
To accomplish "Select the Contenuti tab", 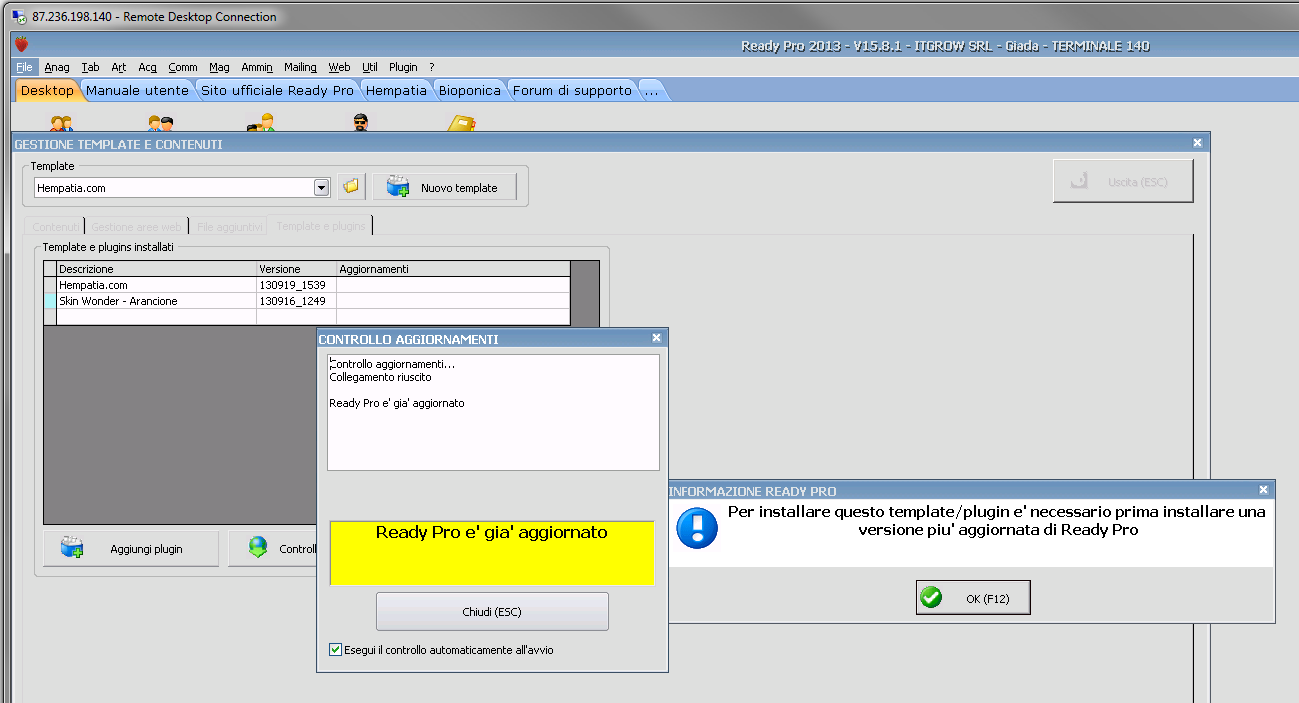I will tap(56, 227).
